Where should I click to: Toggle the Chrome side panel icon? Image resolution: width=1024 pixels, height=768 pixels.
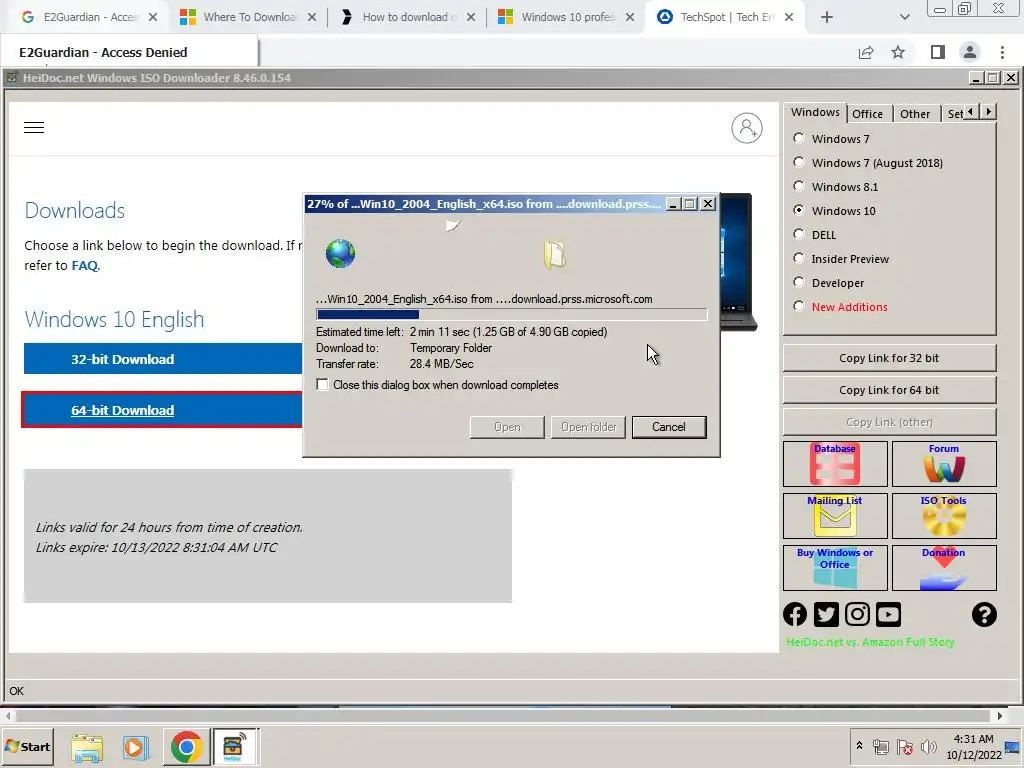tap(937, 52)
